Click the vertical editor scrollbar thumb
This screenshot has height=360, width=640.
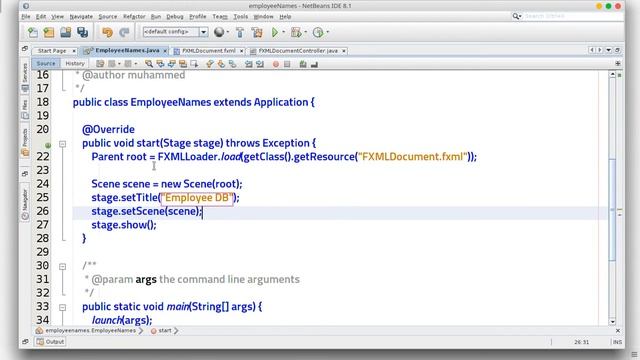(612, 210)
